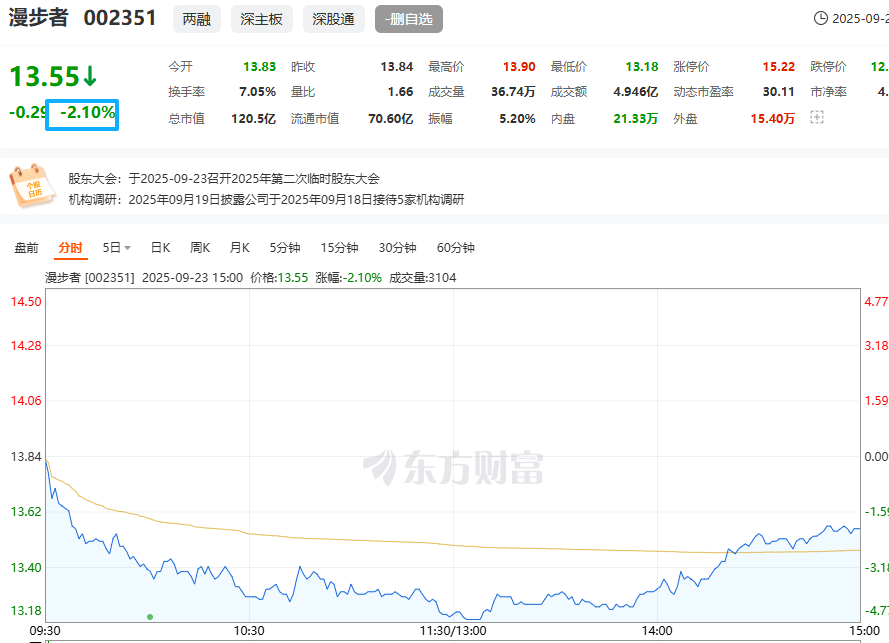
Task: Click the 总市值 value 120.5亿
Action: (x=253, y=119)
